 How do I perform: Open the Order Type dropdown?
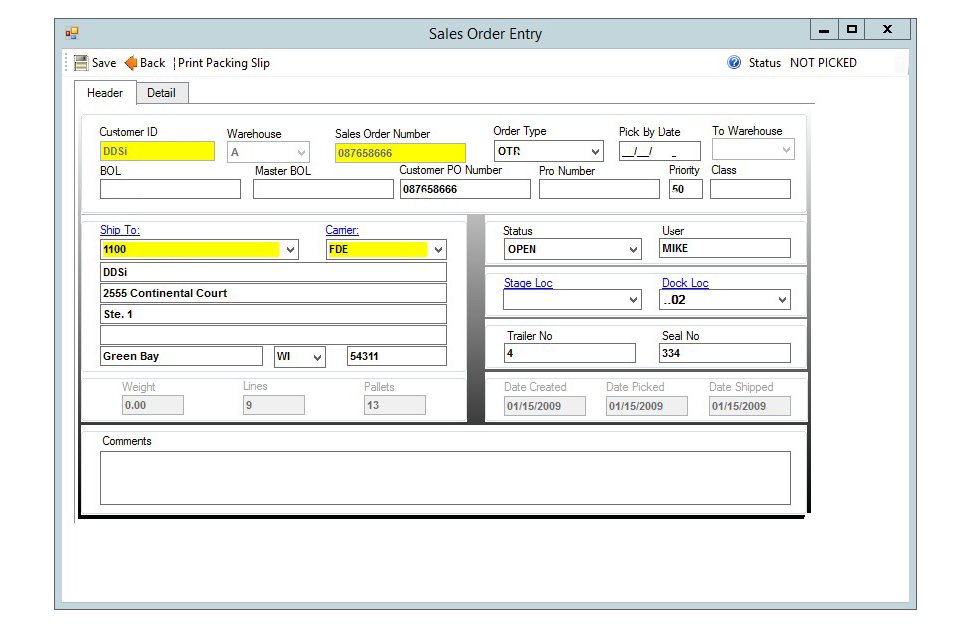(x=595, y=152)
